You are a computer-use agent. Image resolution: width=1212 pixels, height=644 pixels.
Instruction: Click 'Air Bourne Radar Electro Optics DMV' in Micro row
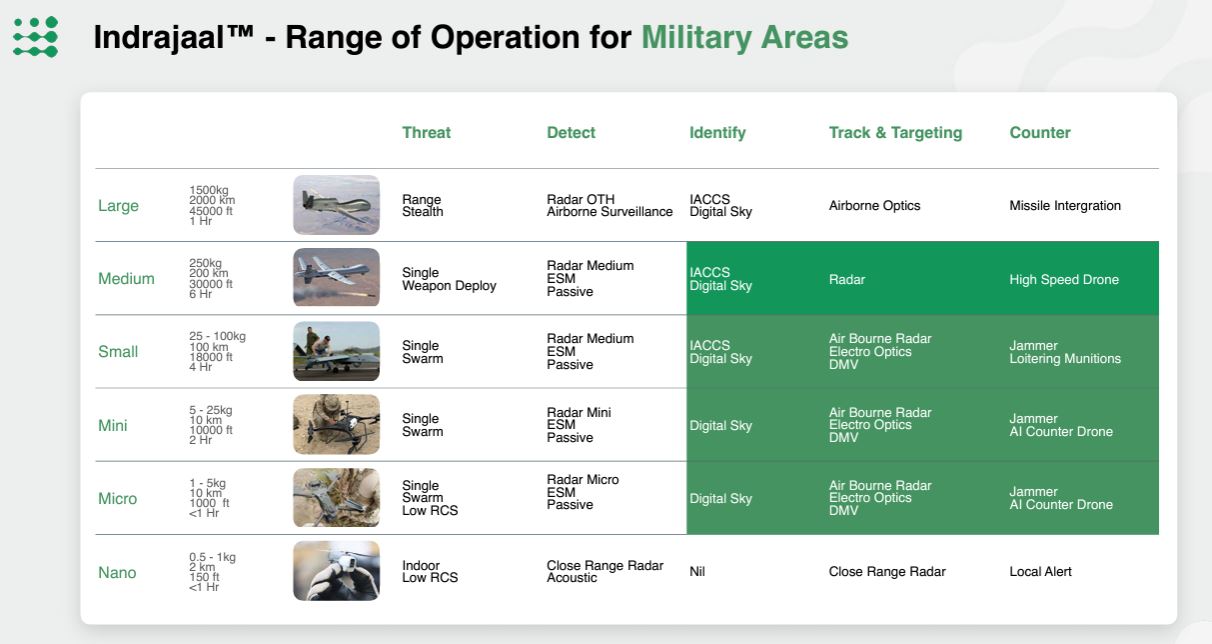(880, 498)
